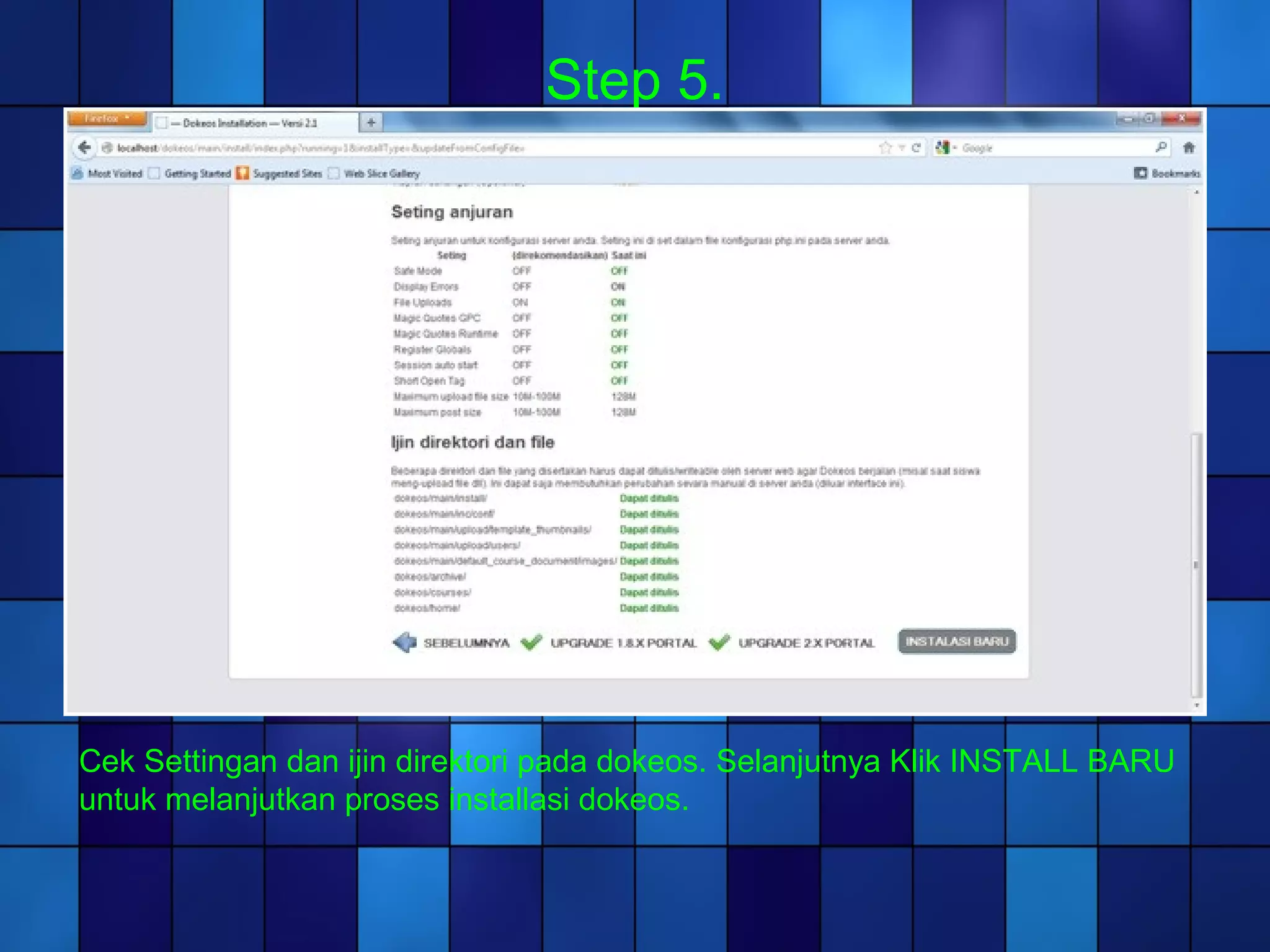The width and height of the screenshot is (1270, 952).
Task: Reload the page with refresh icon
Action: point(916,148)
